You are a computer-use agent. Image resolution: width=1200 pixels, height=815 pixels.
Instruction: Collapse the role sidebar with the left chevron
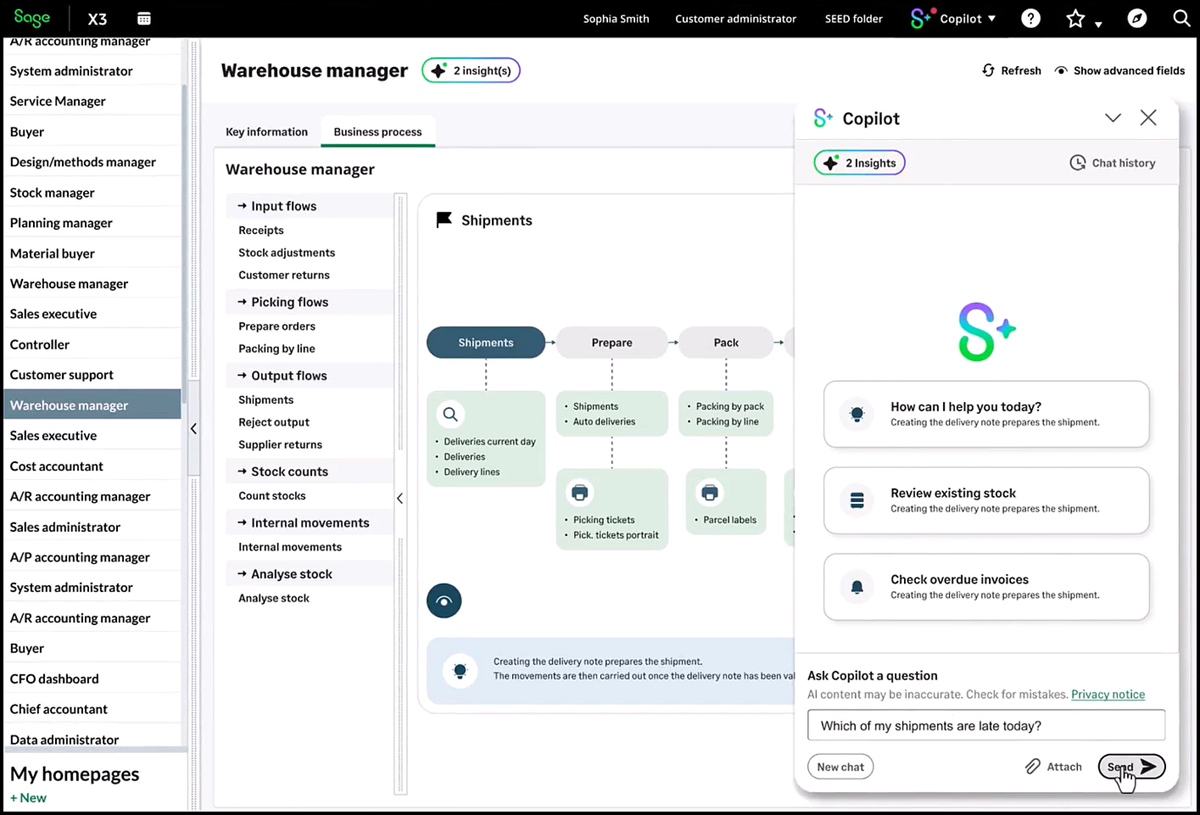[193, 428]
